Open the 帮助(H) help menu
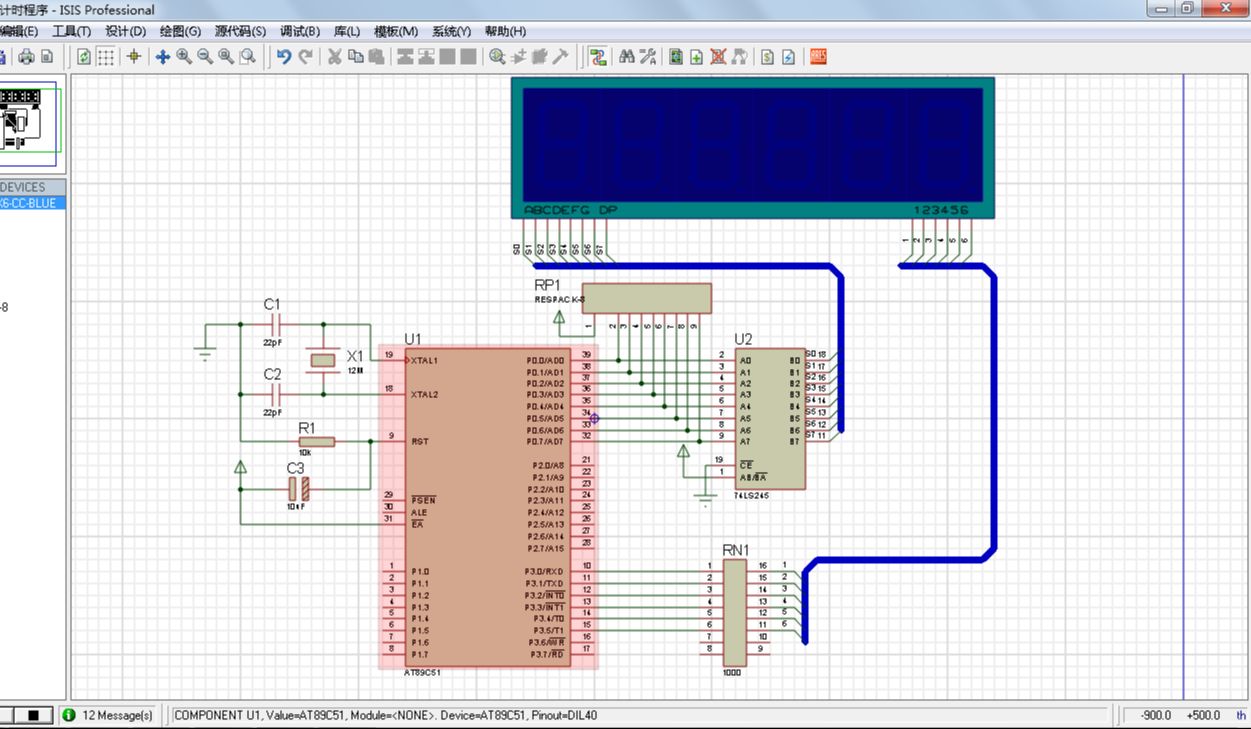Image resolution: width=1251 pixels, height=729 pixels. point(505,32)
